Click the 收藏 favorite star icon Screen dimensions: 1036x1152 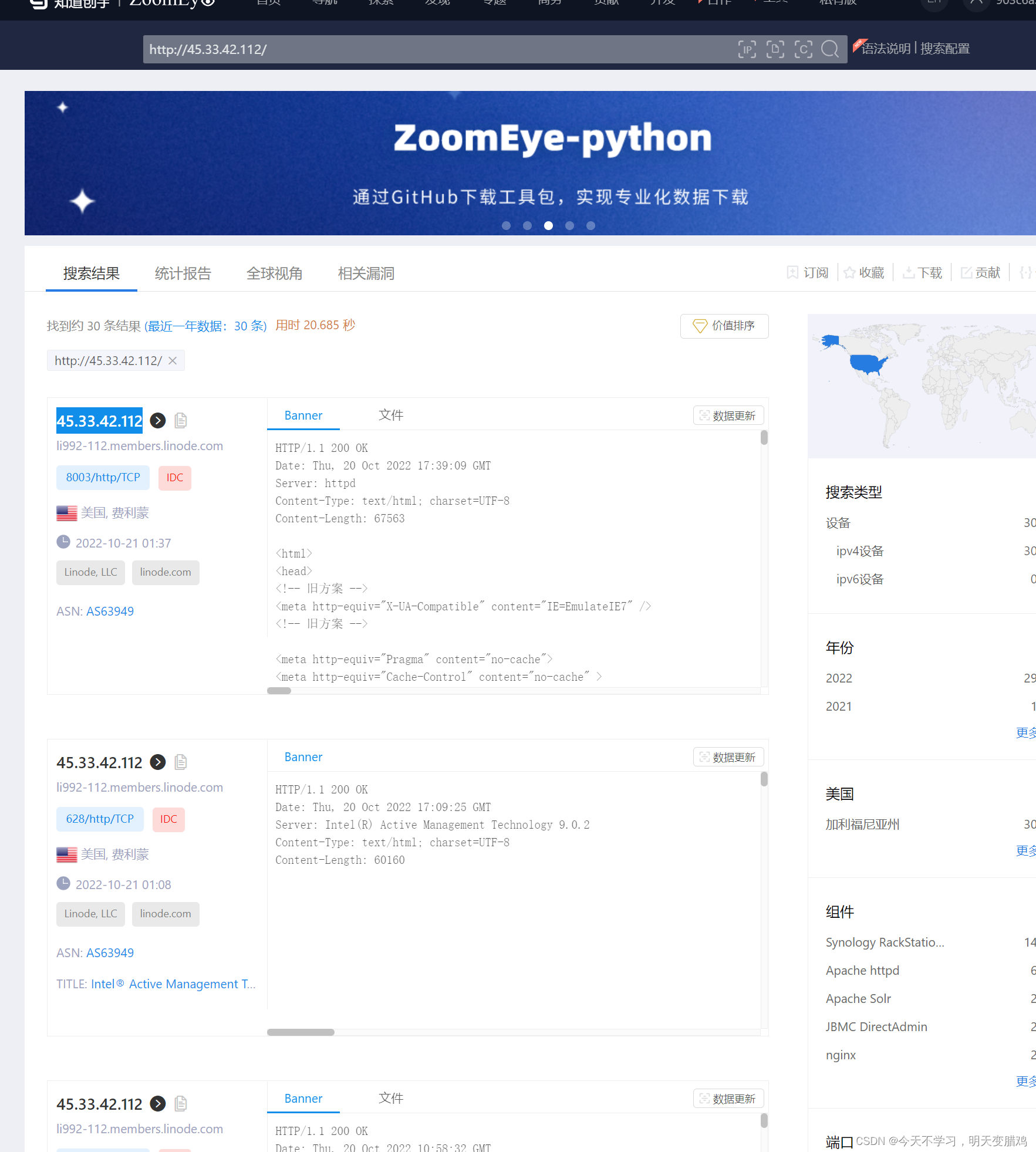coord(849,272)
